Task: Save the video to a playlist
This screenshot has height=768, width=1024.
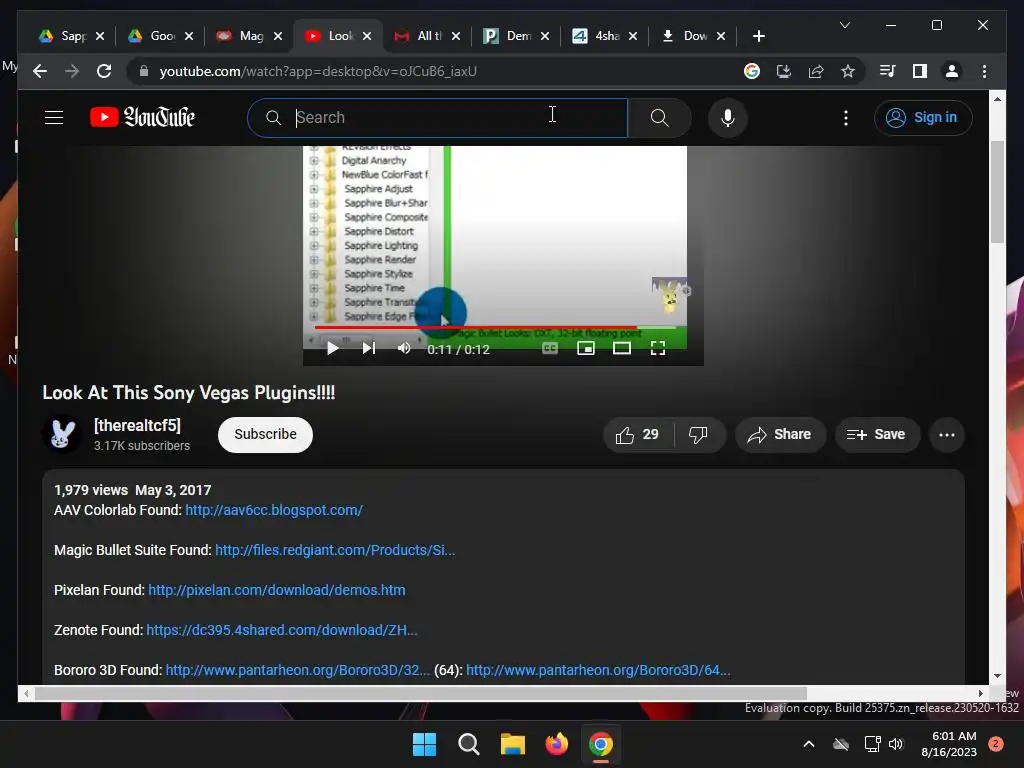Action: [876, 435]
